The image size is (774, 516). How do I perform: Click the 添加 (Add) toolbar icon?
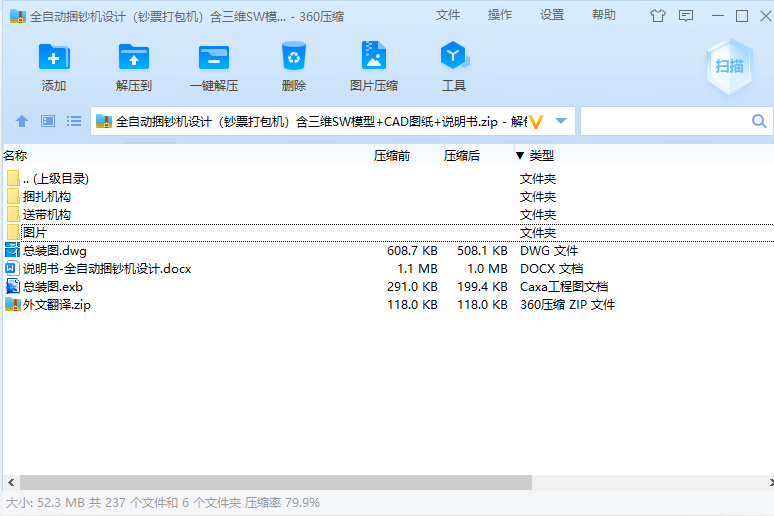(54, 57)
